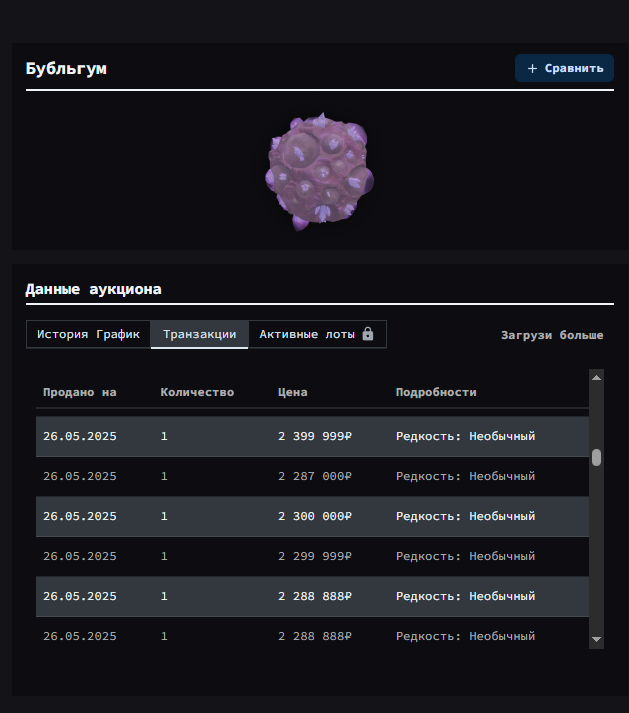Select the price cell 2 300 000₽
The image size is (629, 713).
coord(315,516)
